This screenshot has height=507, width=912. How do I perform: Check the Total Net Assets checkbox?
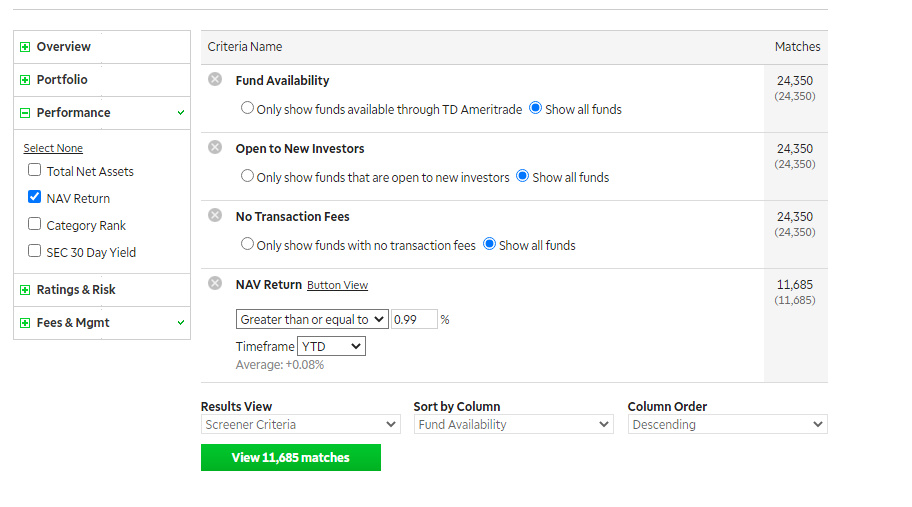(x=35, y=170)
